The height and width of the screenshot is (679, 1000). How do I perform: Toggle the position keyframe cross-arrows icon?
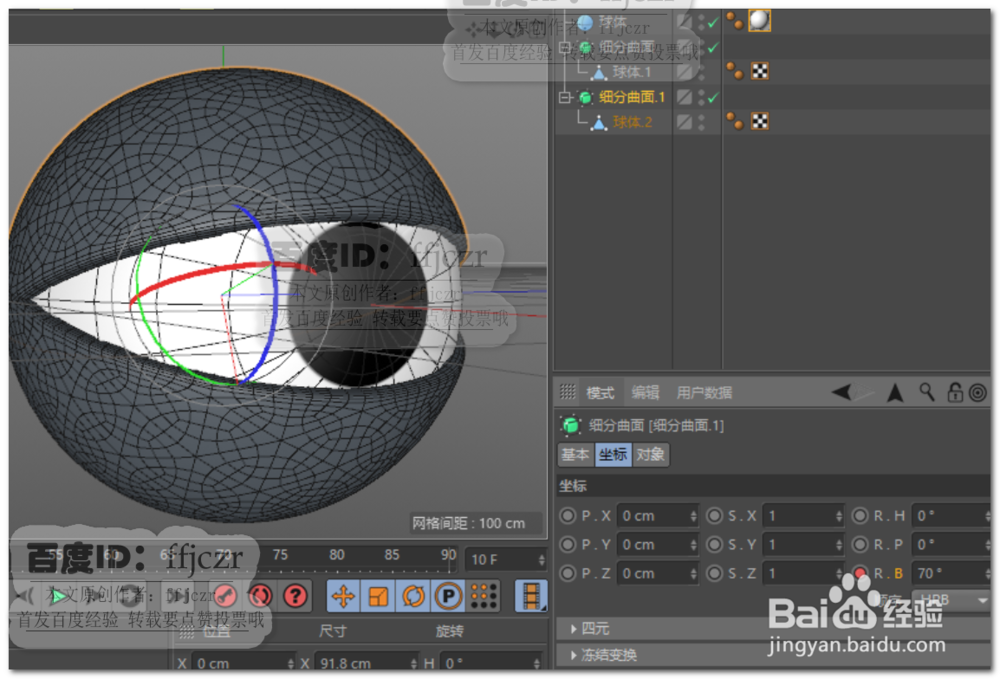point(343,597)
